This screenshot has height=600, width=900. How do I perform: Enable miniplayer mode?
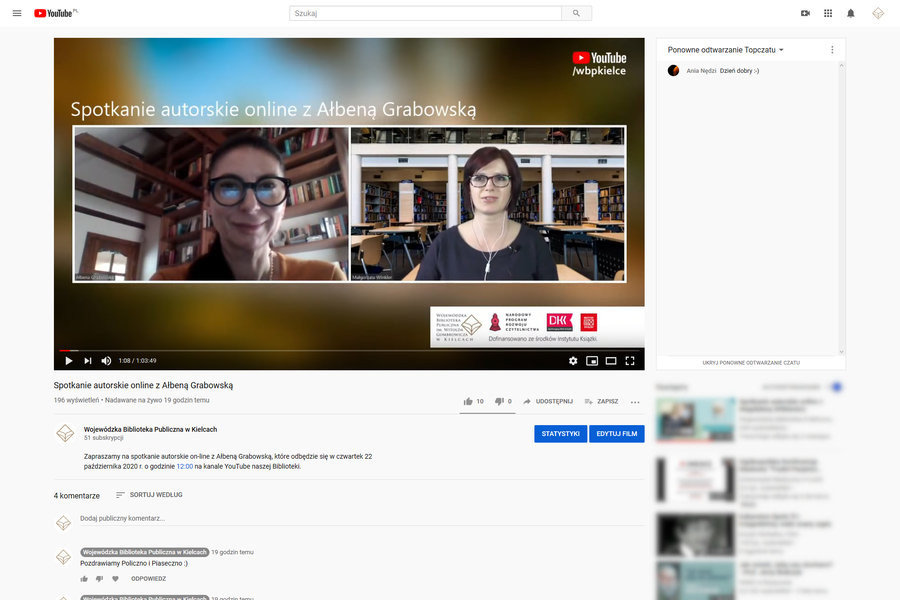(592, 361)
